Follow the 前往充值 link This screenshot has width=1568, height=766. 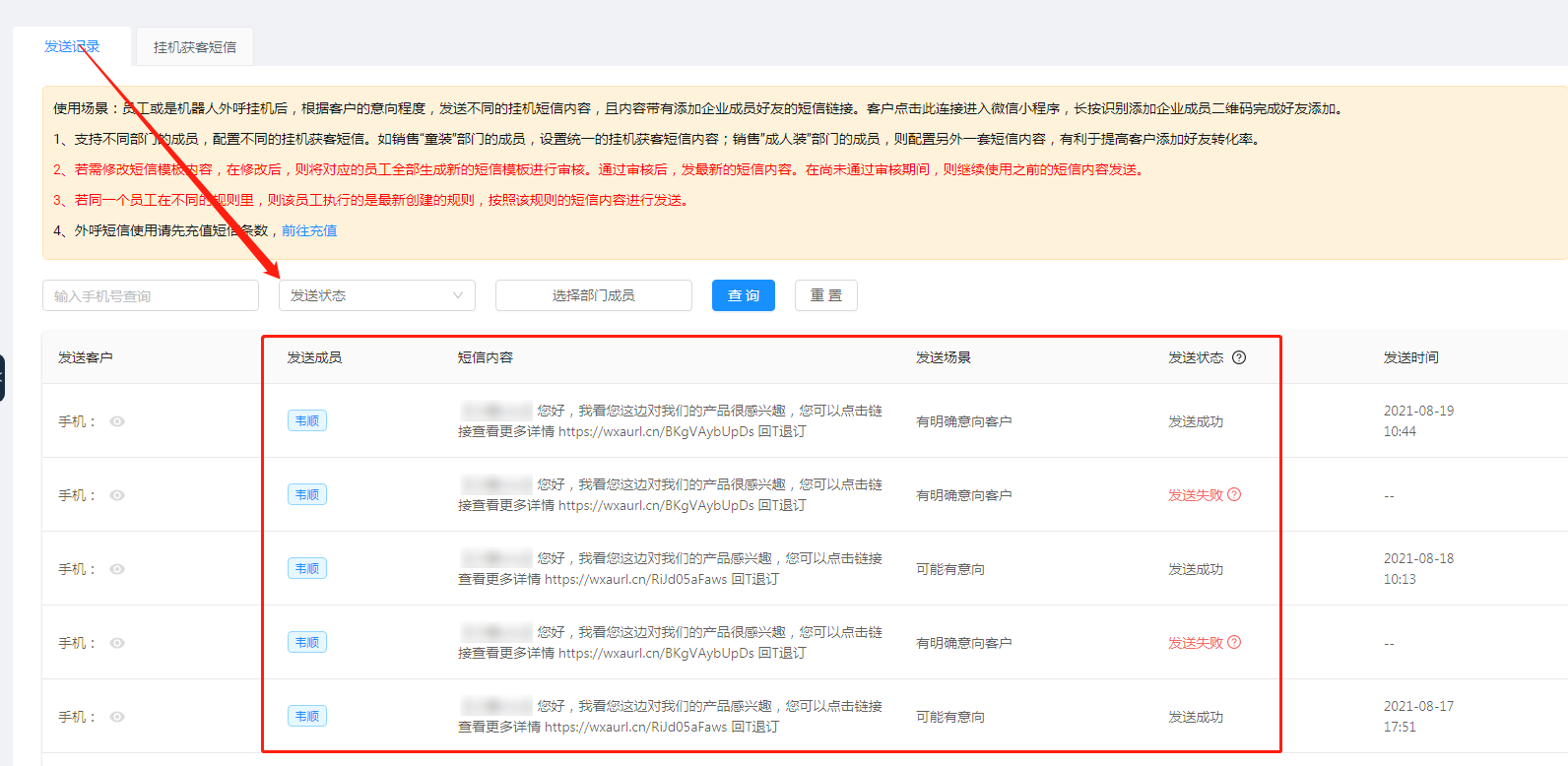[x=309, y=230]
